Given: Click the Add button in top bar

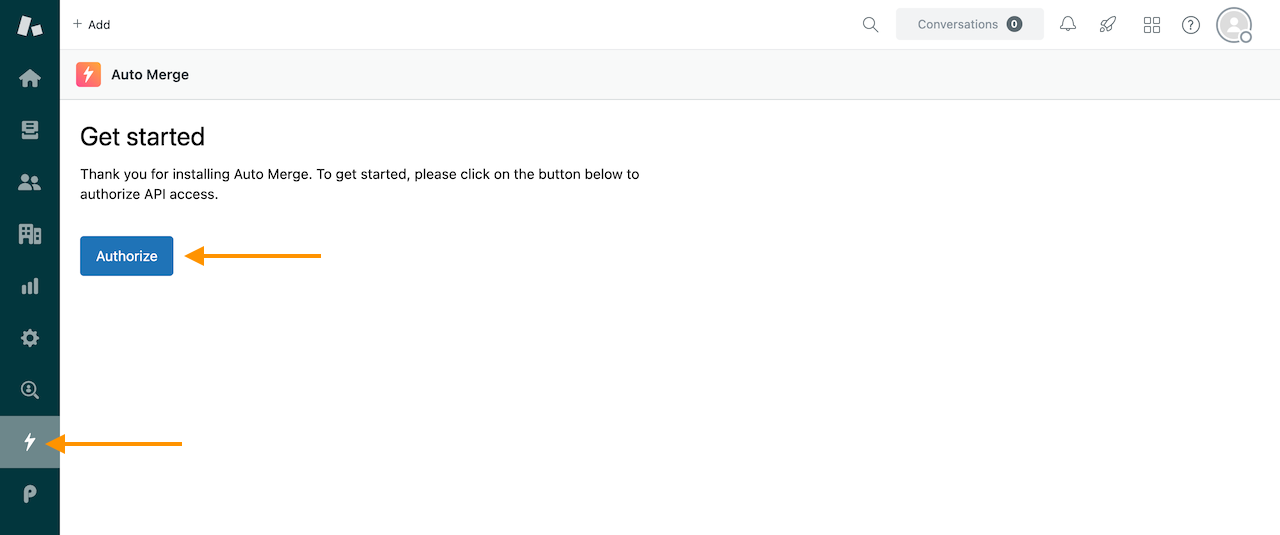Looking at the screenshot, I should 91,24.
